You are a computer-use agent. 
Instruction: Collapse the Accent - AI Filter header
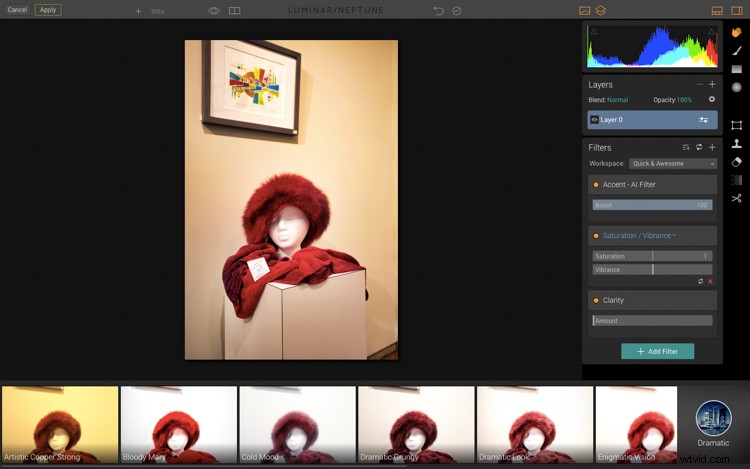point(652,185)
